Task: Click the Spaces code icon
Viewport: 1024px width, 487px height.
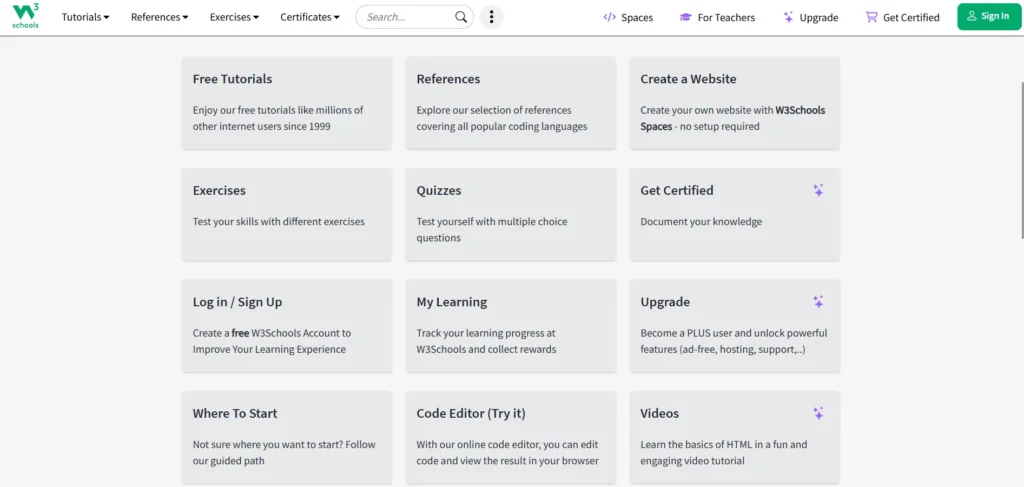Action: (609, 17)
